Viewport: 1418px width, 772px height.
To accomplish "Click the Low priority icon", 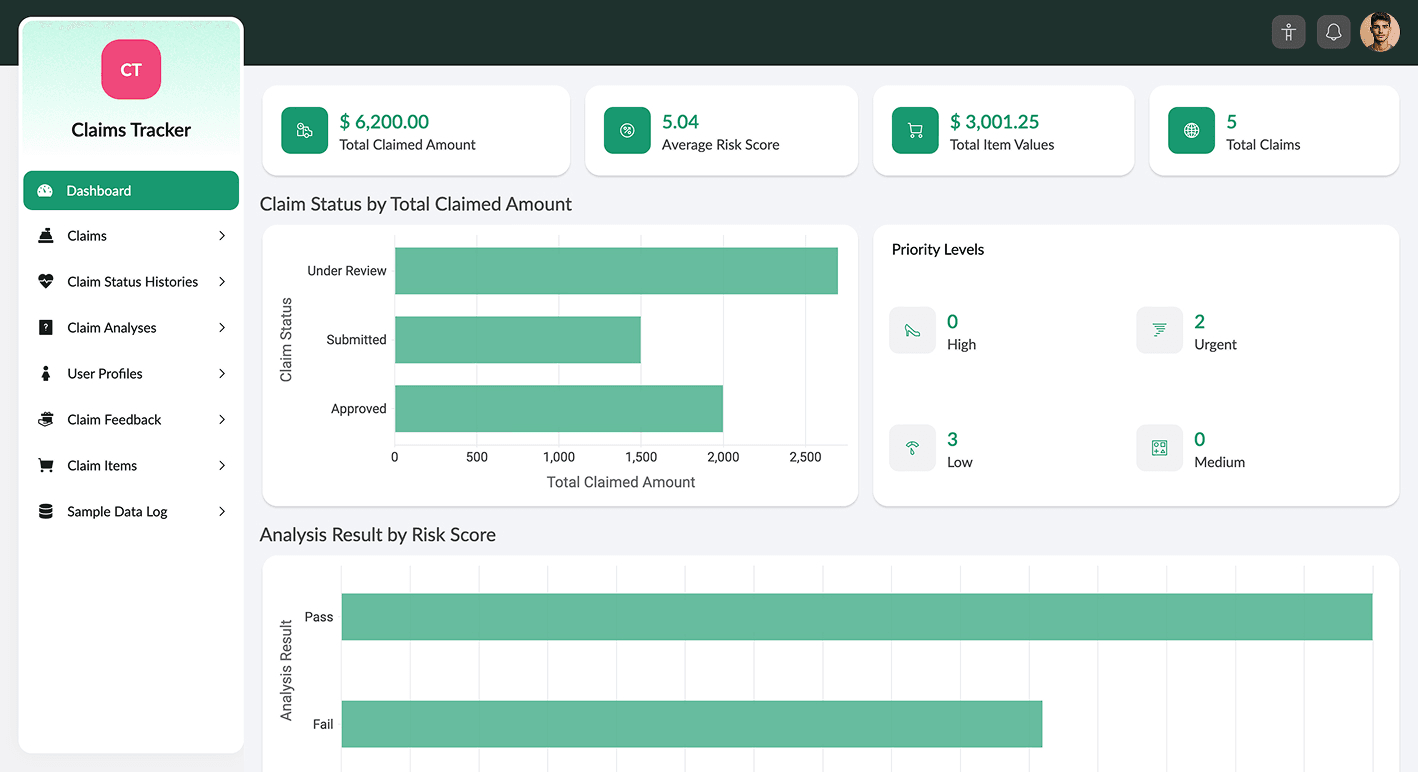I will [x=912, y=448].
